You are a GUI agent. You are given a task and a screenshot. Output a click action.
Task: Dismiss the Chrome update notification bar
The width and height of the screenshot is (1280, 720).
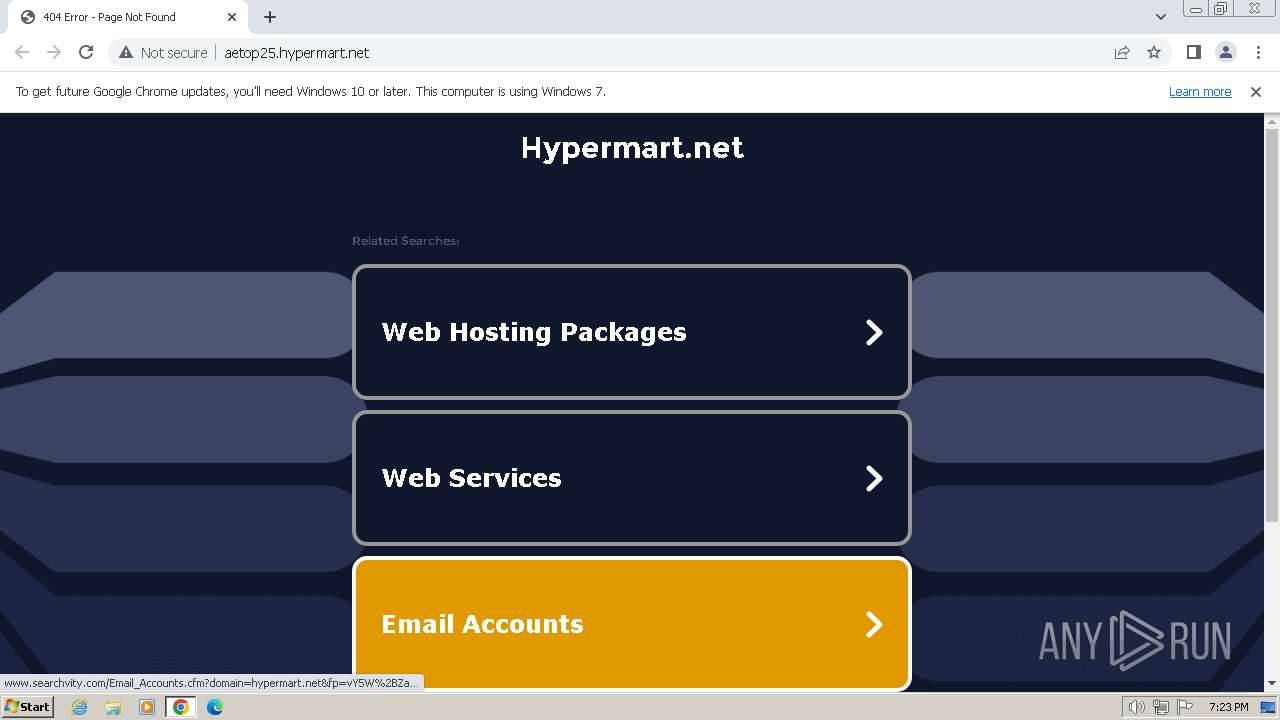click(1256, 92)
